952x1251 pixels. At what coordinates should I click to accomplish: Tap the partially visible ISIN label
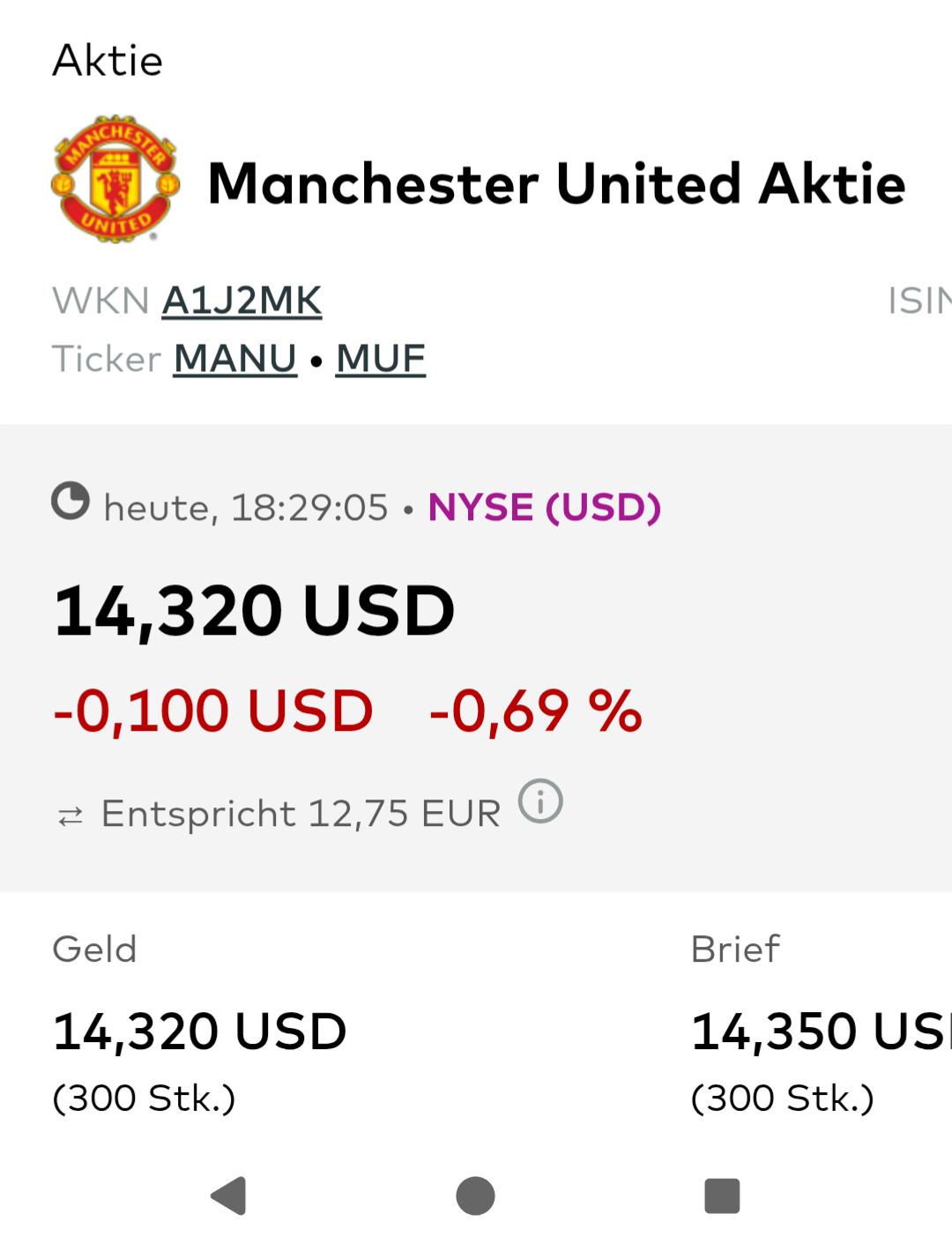click(919, 301)
